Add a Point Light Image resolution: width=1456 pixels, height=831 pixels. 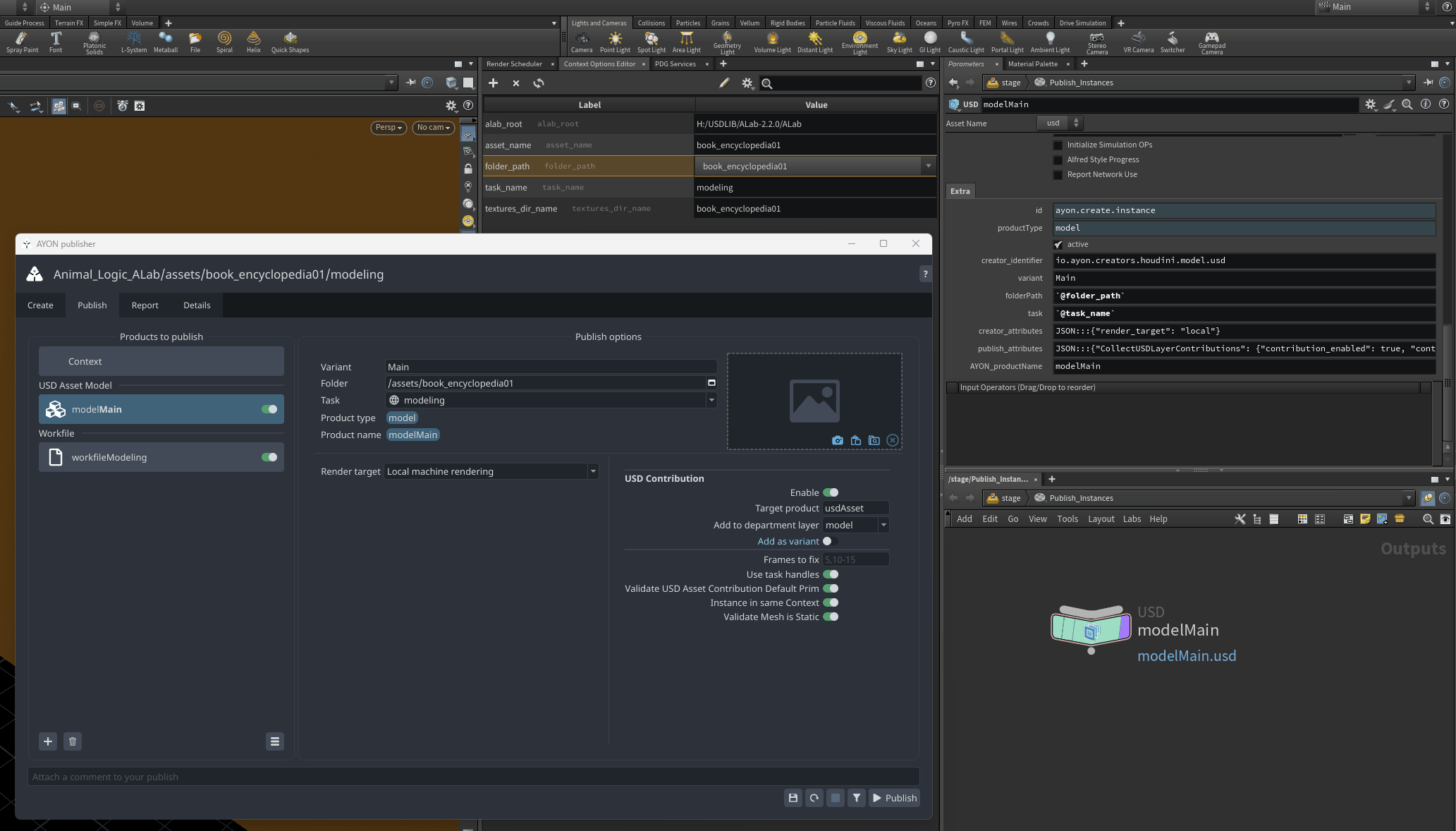coord(615,42)
